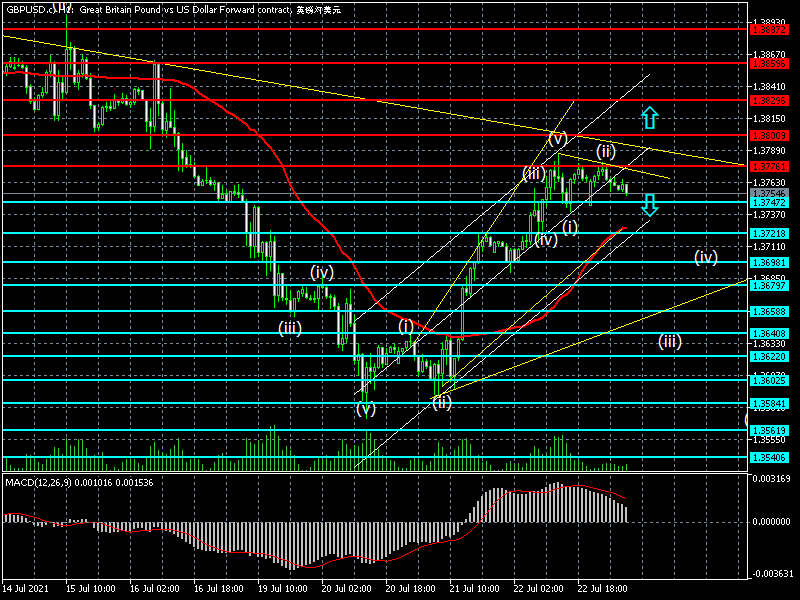The width and height of the screenshot is (800, 600).
Task: Click time axis label 16 Jul 18:00
Action: (x=218, y=588)
